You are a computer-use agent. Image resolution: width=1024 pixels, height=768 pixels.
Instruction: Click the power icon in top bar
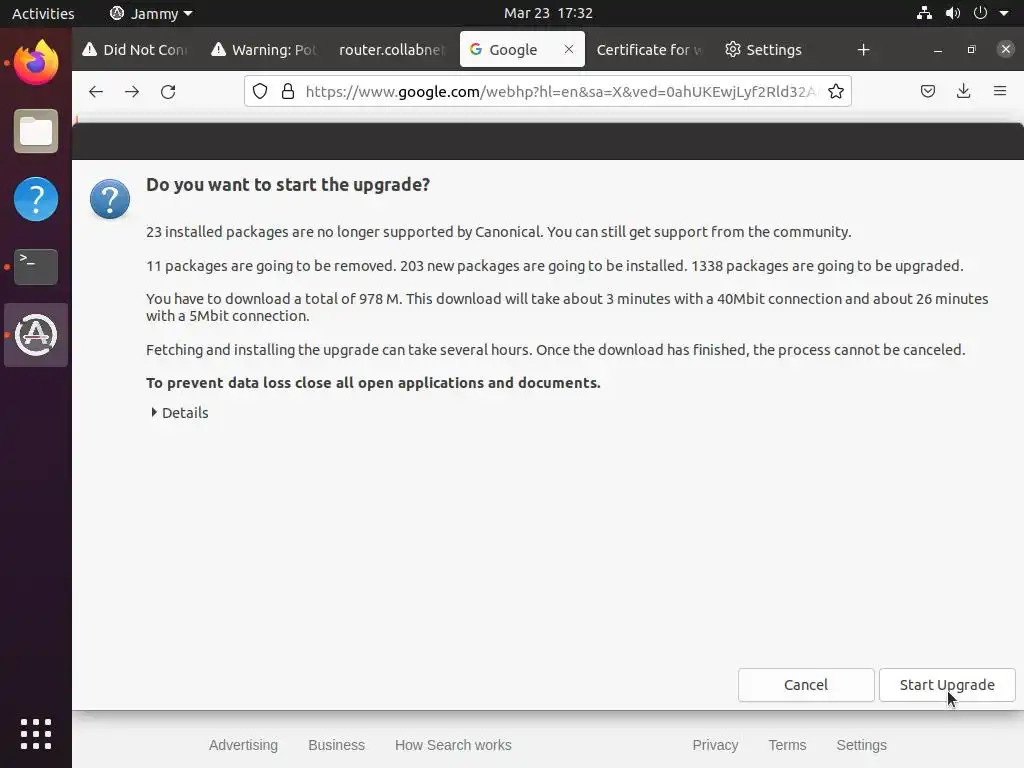(x=980, y=13)
